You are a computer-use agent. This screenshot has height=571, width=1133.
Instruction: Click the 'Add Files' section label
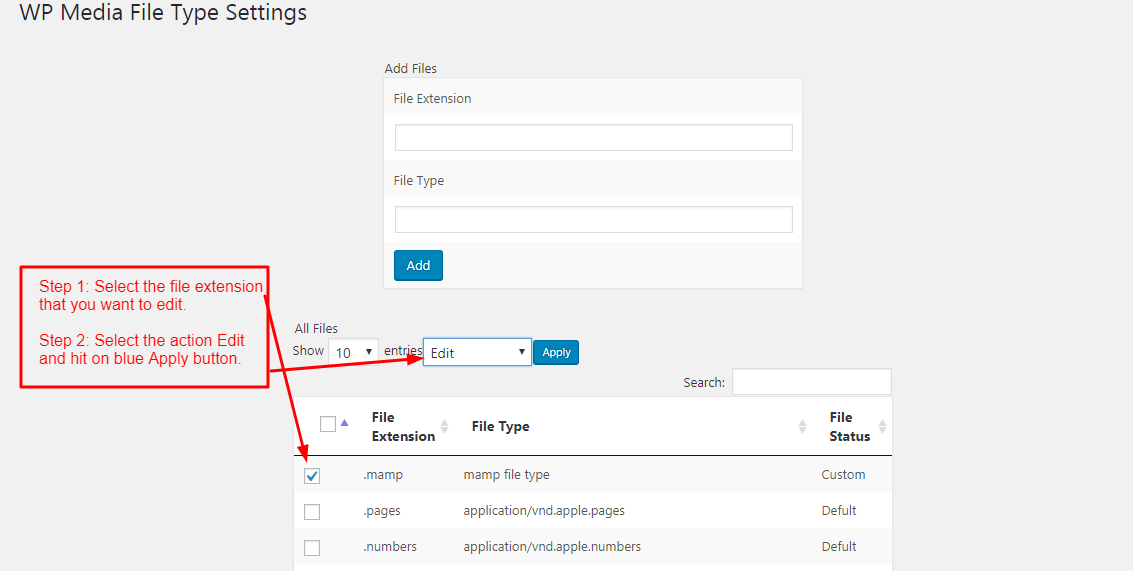click(410, 69)
